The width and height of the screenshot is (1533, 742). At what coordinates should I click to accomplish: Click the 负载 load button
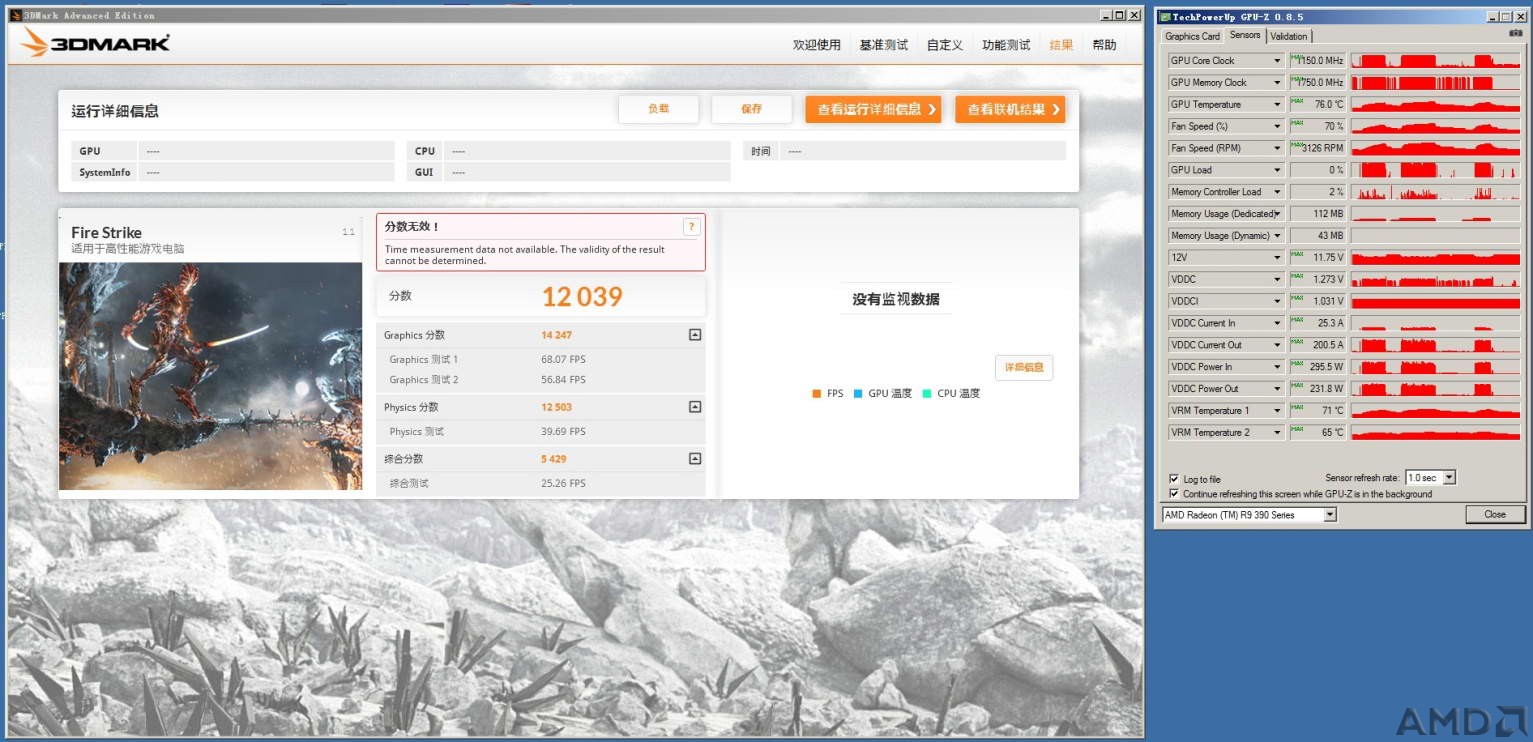tap(658, 109)
